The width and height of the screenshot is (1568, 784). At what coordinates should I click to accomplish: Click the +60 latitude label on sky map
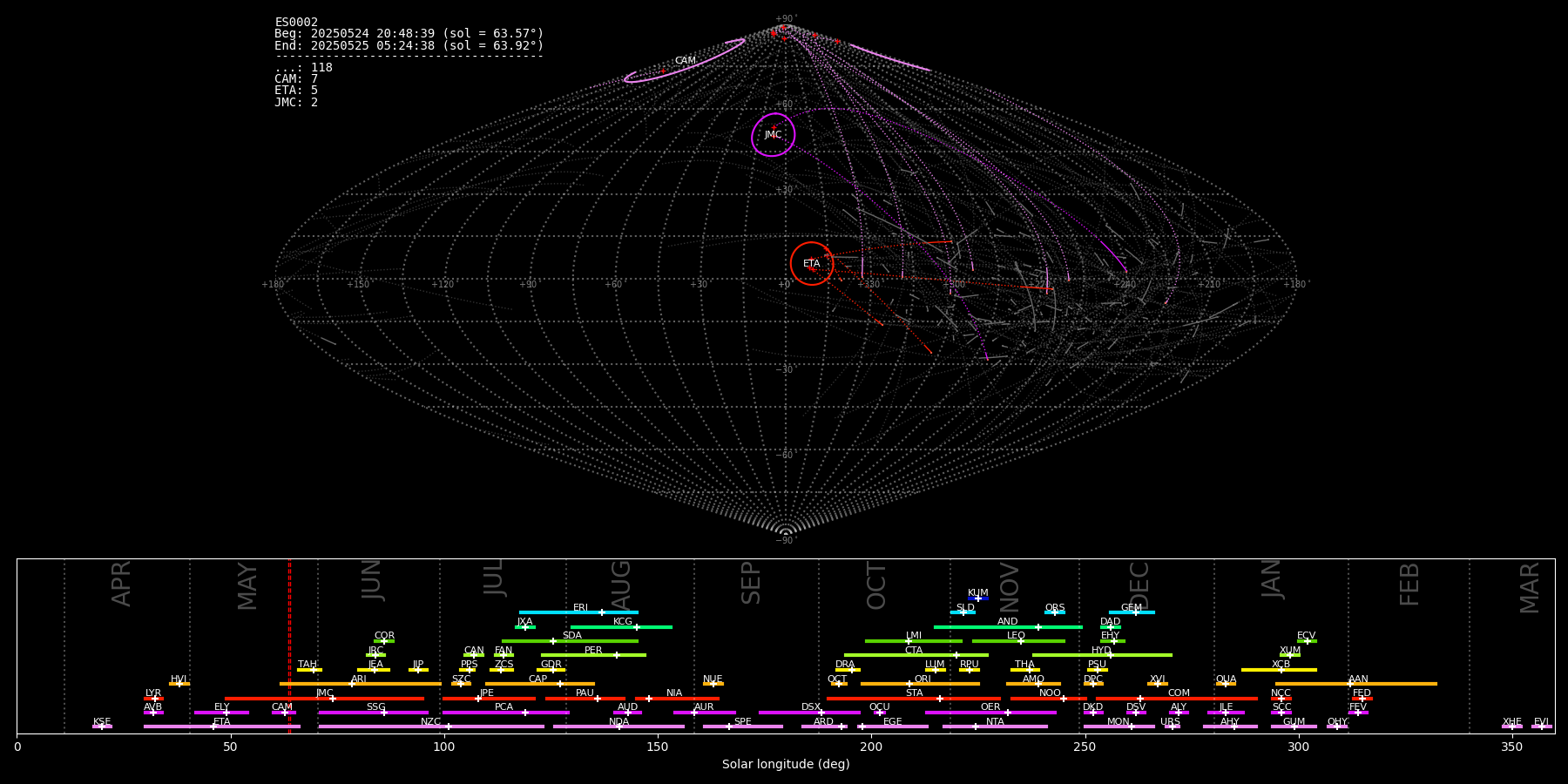coord(785,105)
